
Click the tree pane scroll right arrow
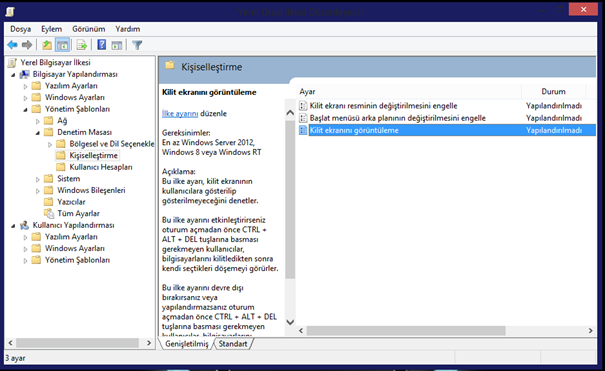click(149, 342)
